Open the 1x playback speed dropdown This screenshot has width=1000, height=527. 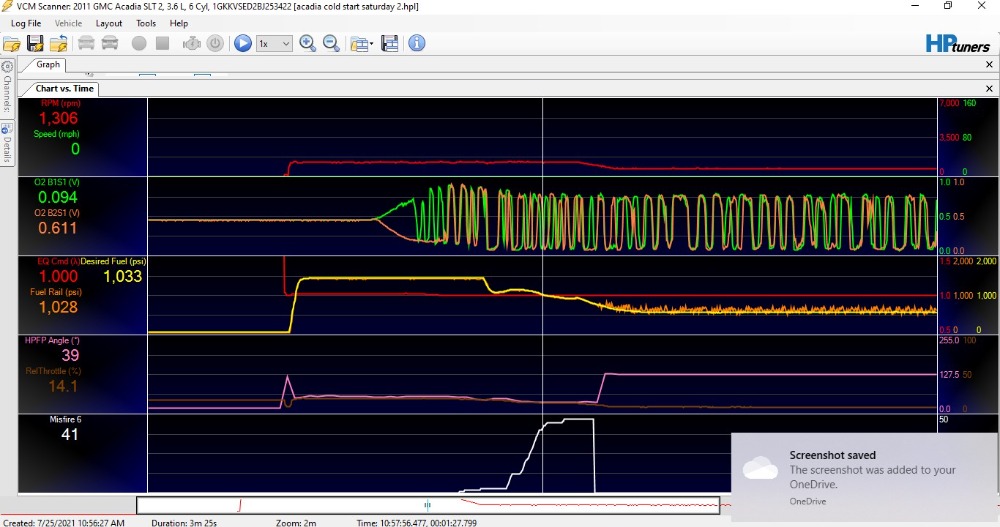point(274,43)
